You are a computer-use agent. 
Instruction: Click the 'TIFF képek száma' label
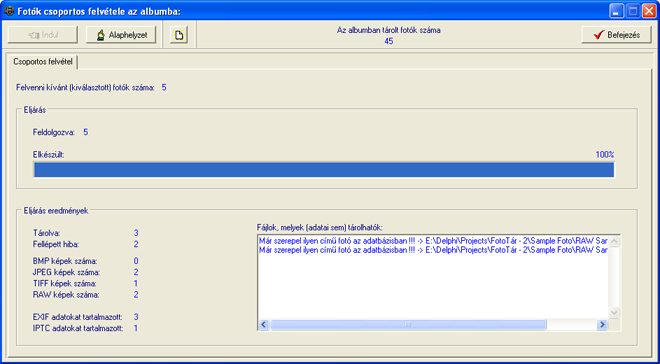coord(65,283)
